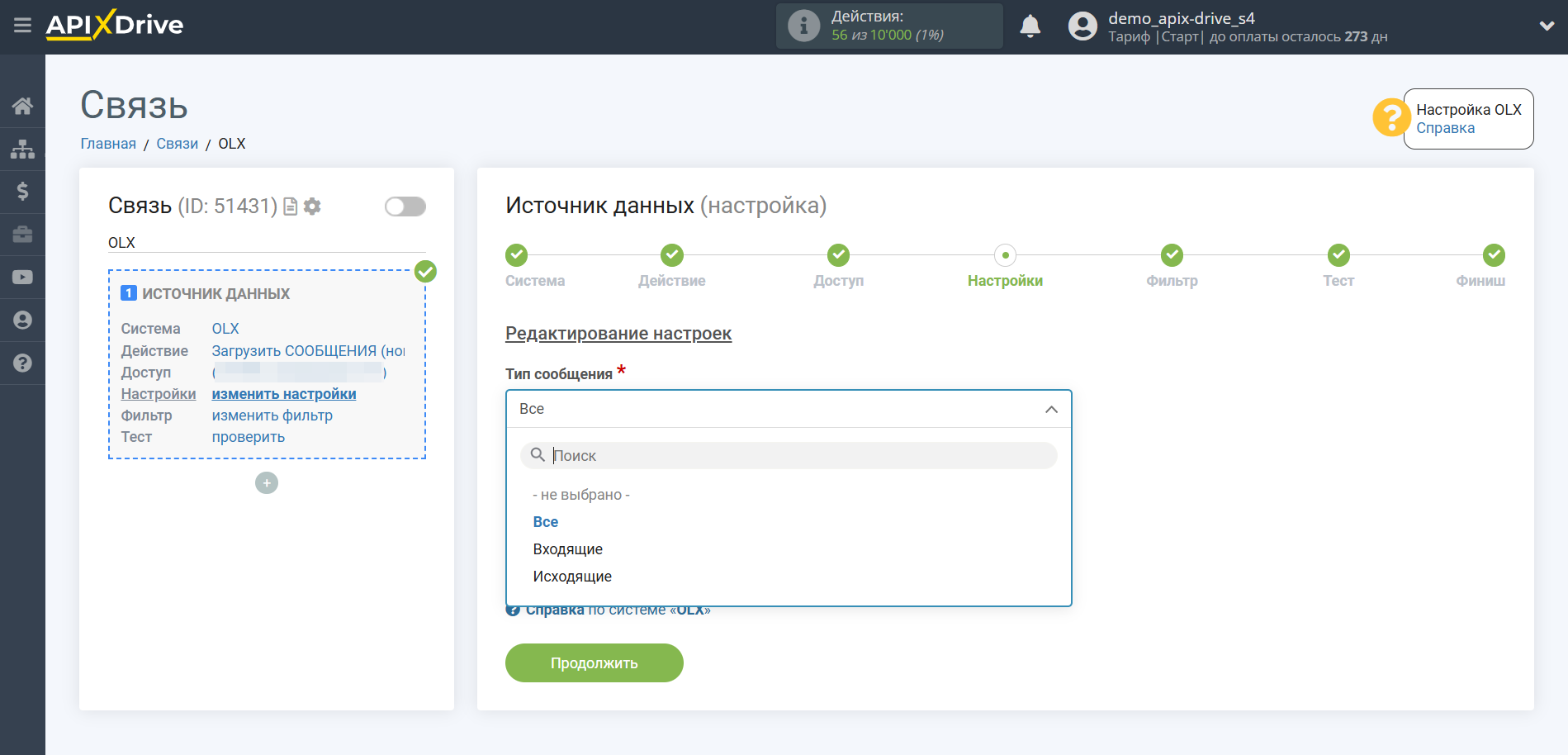Open the Справка link in help box
Screen dimensions: 1568x755
click(x=1445, y=128)
